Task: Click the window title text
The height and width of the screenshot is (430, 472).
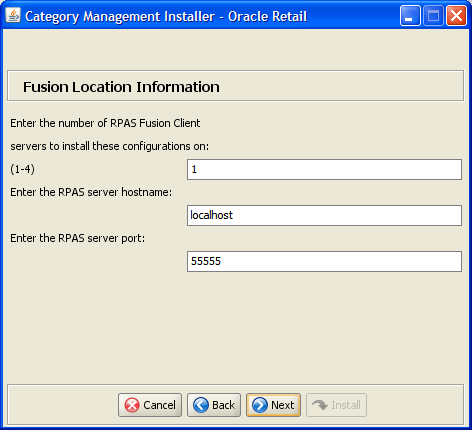Action: [166, 17]
